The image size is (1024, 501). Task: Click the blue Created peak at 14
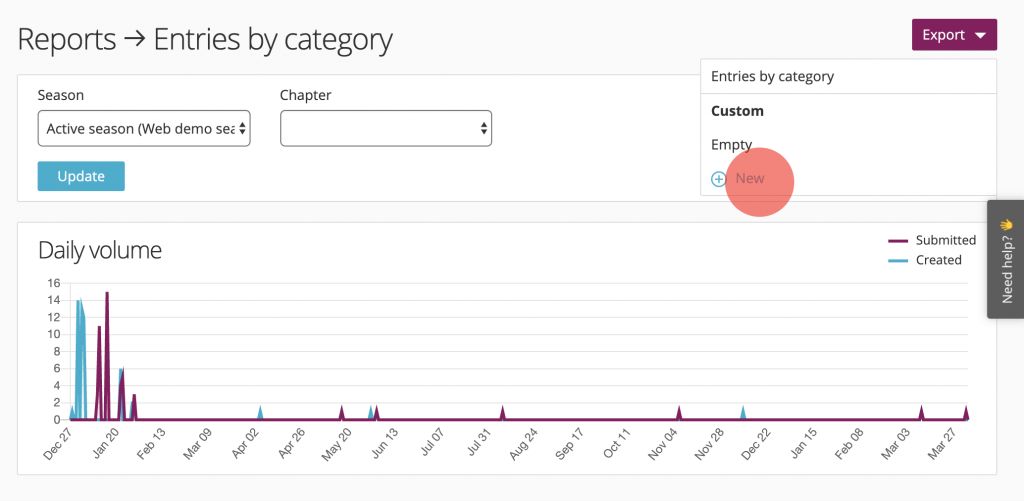click(79, 302)
